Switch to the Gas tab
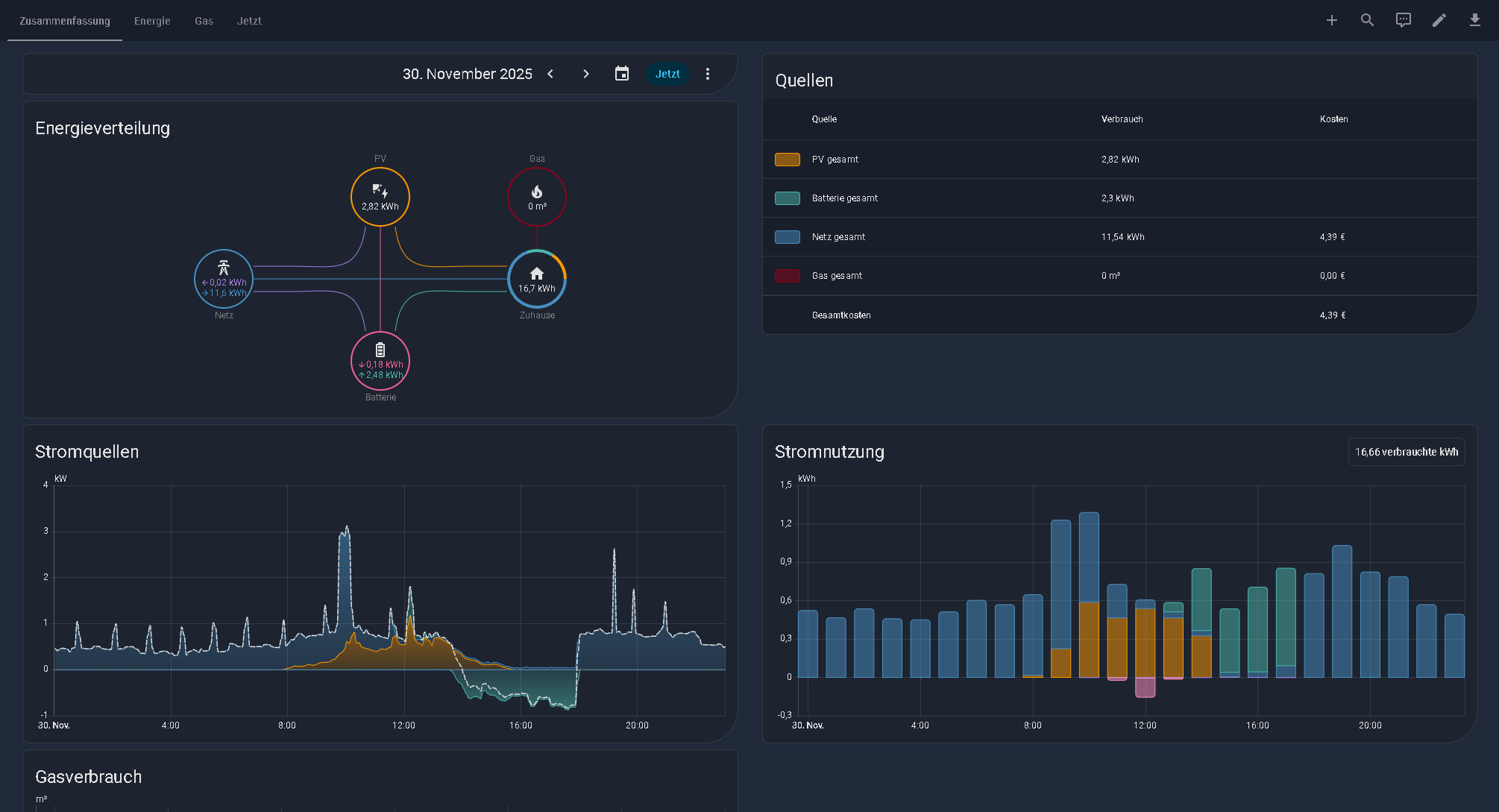This screenshot has height=812, width=1499. pyautogui.click(x=204, y=21)
